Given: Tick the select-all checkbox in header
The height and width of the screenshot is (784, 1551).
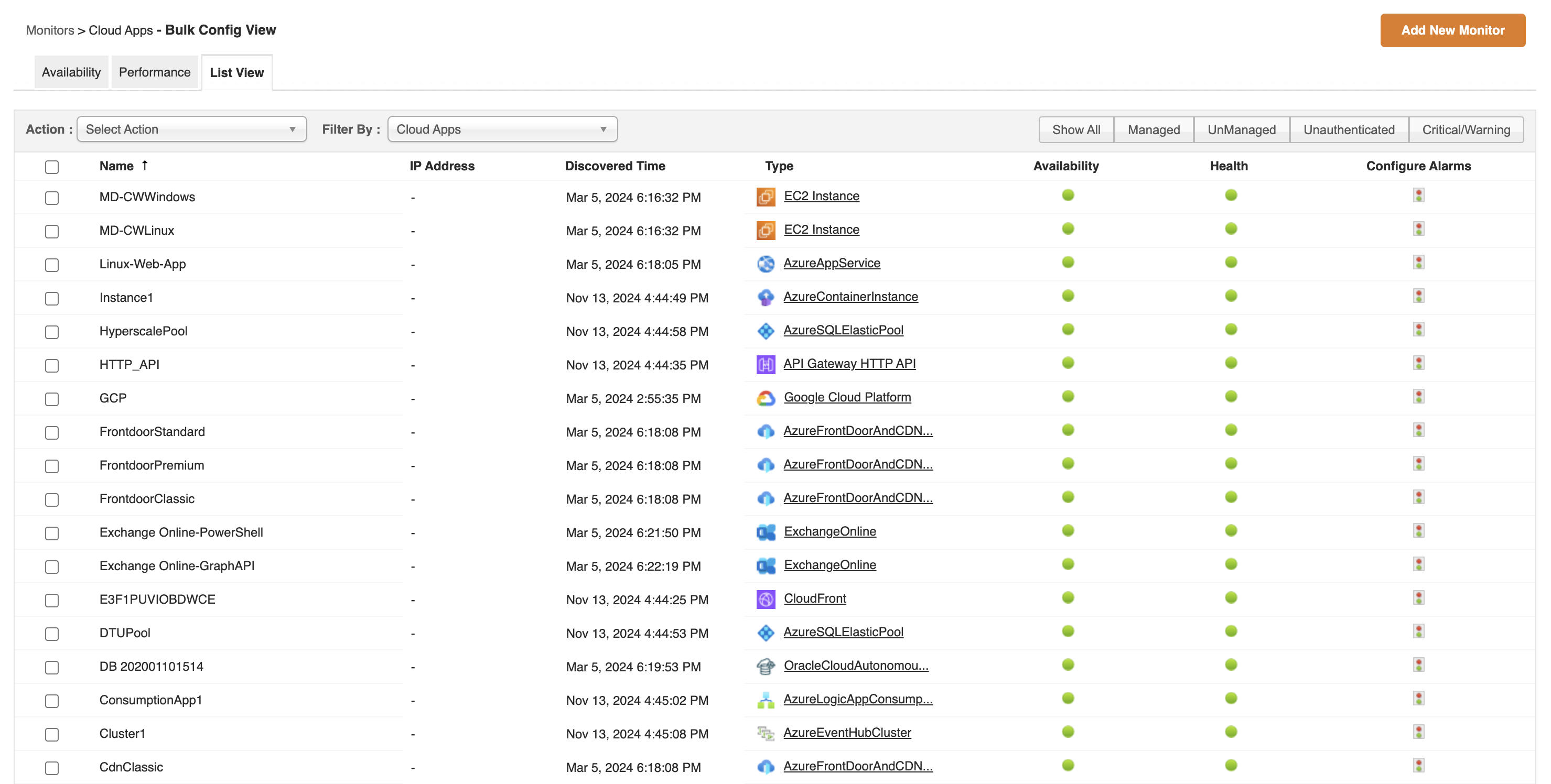Looking at the screenshot, I should (52, 167).
